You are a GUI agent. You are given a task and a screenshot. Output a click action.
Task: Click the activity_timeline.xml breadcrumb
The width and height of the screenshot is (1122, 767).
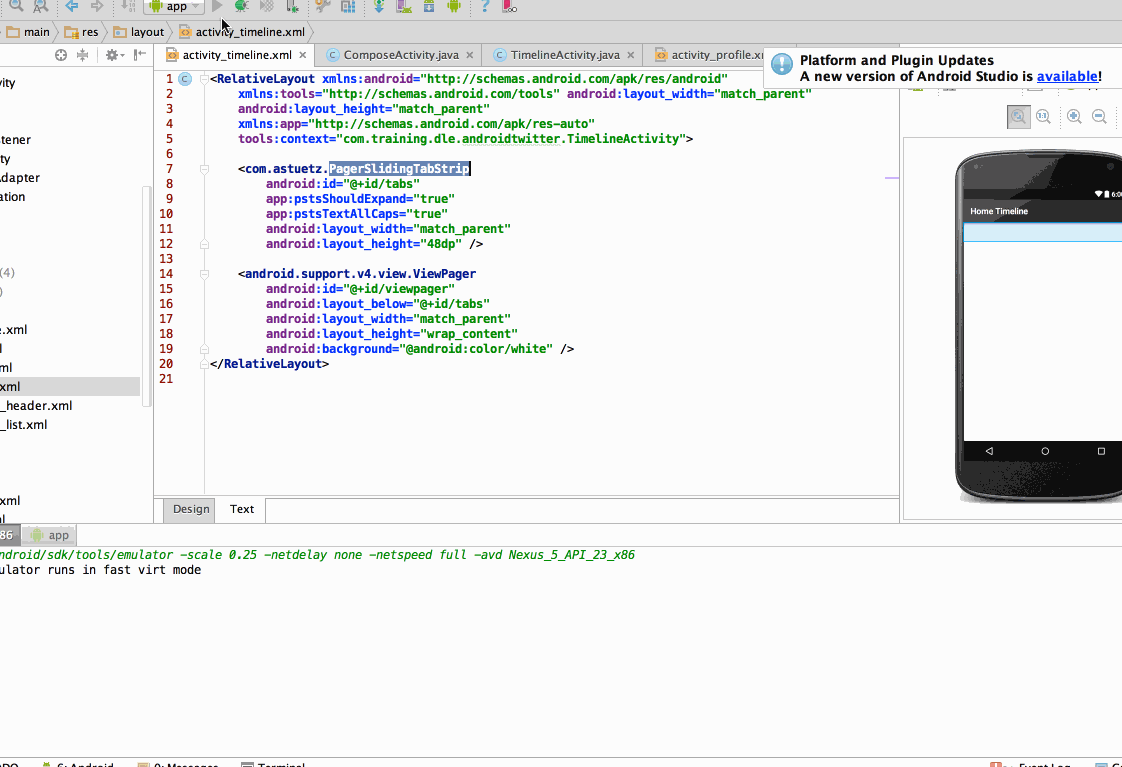243,32
